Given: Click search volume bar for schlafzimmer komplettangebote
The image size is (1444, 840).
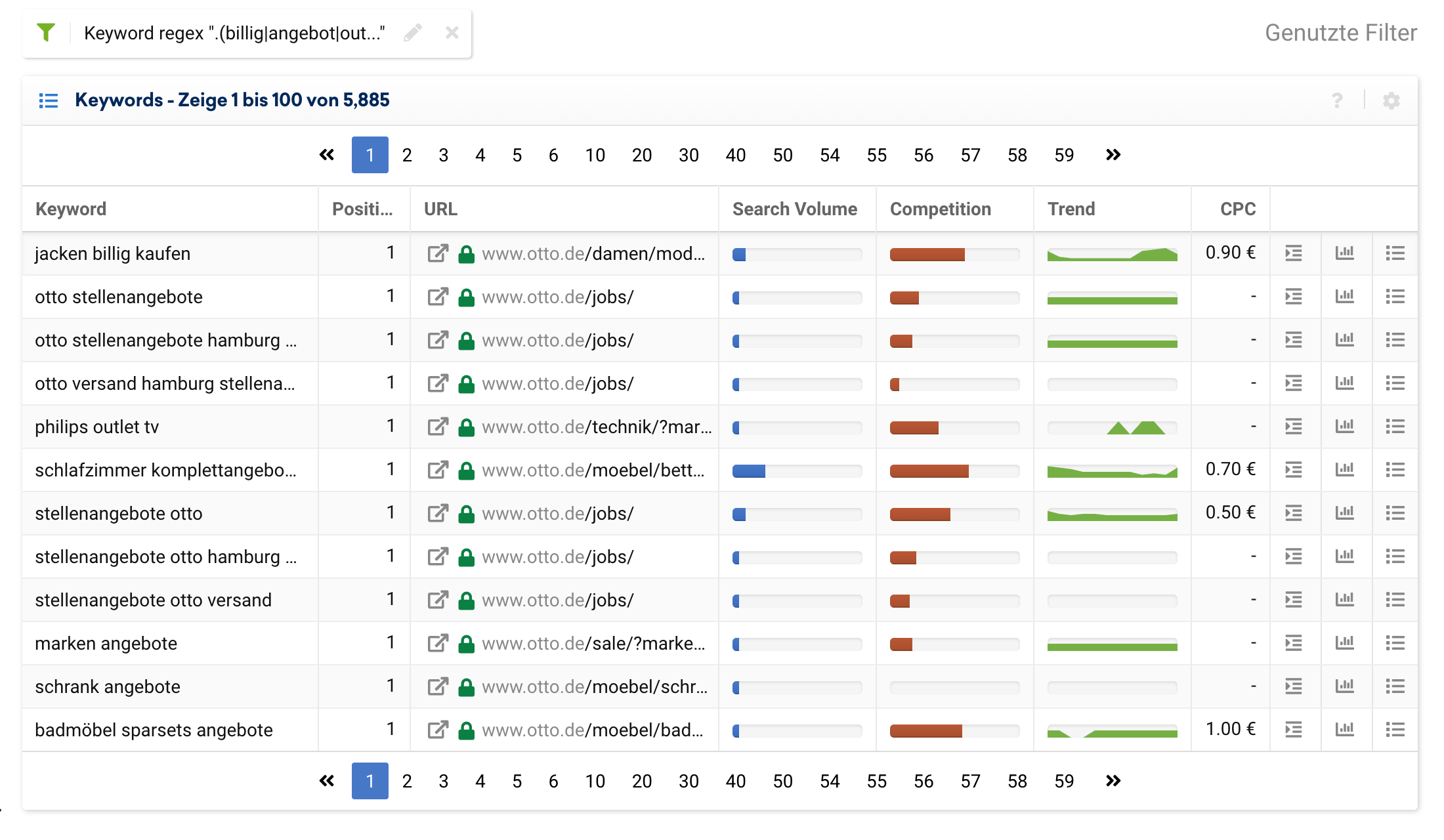Looking at the screenshot, I should tap(797, 471).
